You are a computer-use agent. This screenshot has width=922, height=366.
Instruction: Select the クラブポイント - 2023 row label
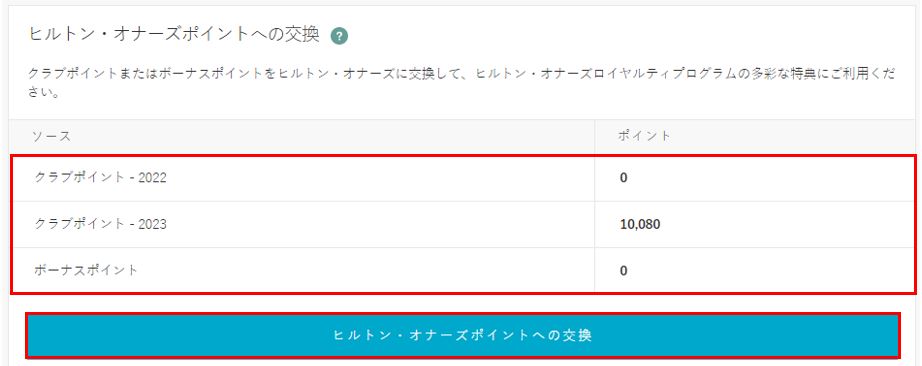coord(101,224)
